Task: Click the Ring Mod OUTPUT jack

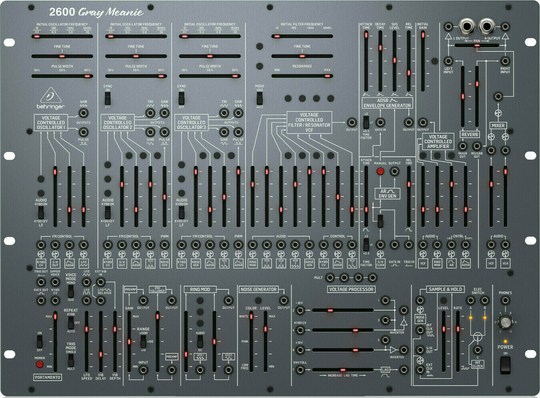Action: tap(228, 300)
